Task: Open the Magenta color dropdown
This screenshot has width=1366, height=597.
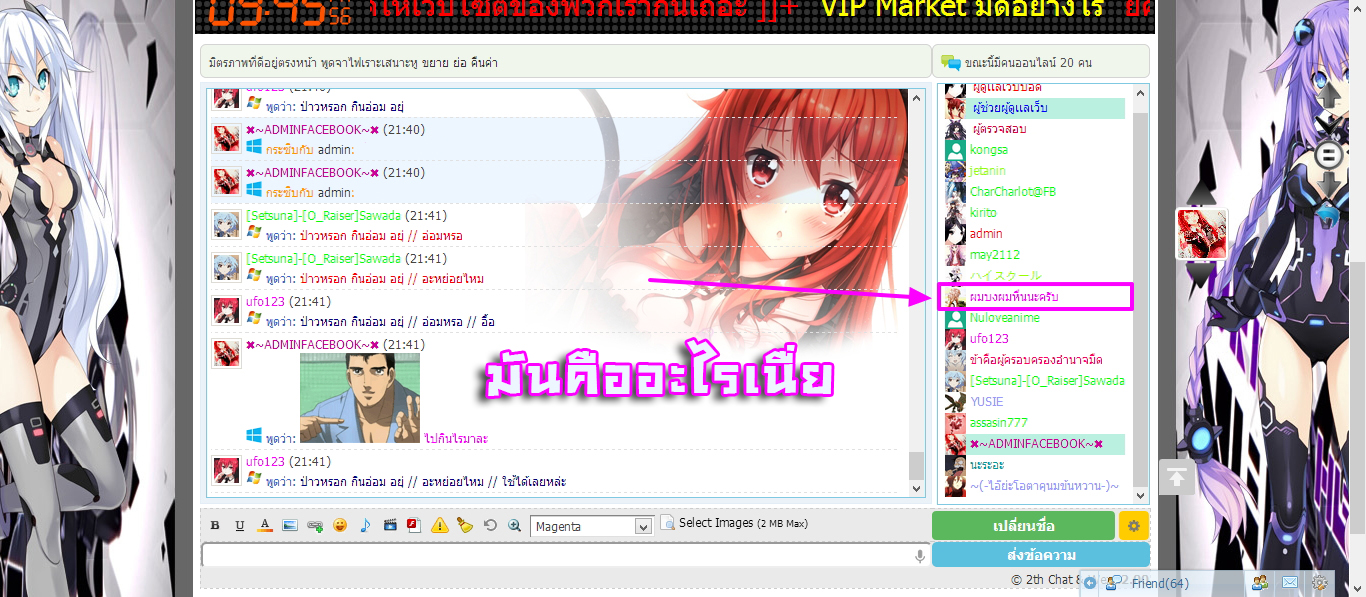Action: [x=592, y=526]
